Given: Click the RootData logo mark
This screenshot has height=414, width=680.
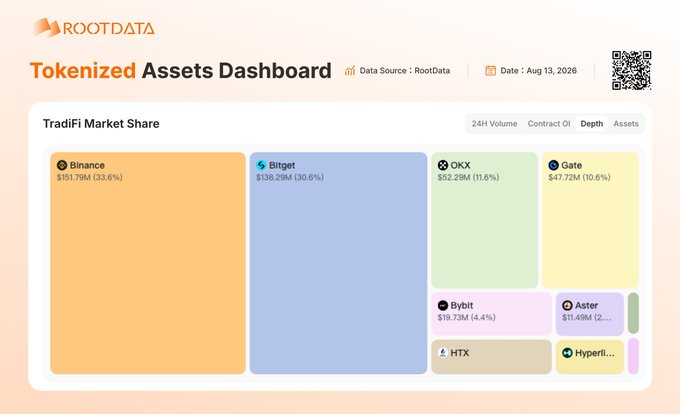Looking at the screenshot, I should [47, 27].
